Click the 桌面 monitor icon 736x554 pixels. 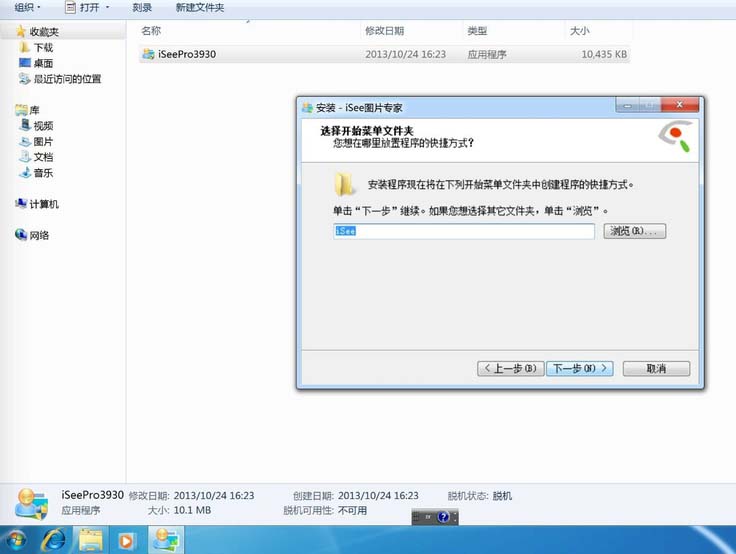pyautogui.click(x=25, y=62)
